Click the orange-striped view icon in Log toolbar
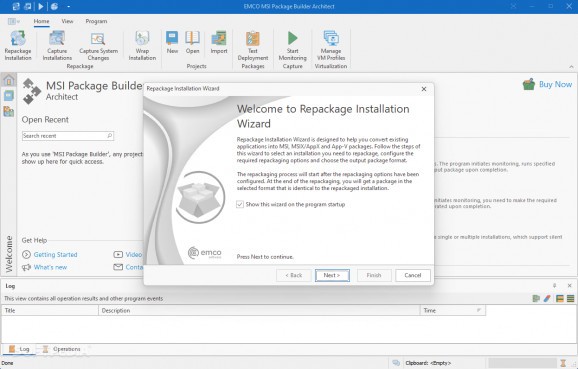The image size is (578, 369). (560, 299)
